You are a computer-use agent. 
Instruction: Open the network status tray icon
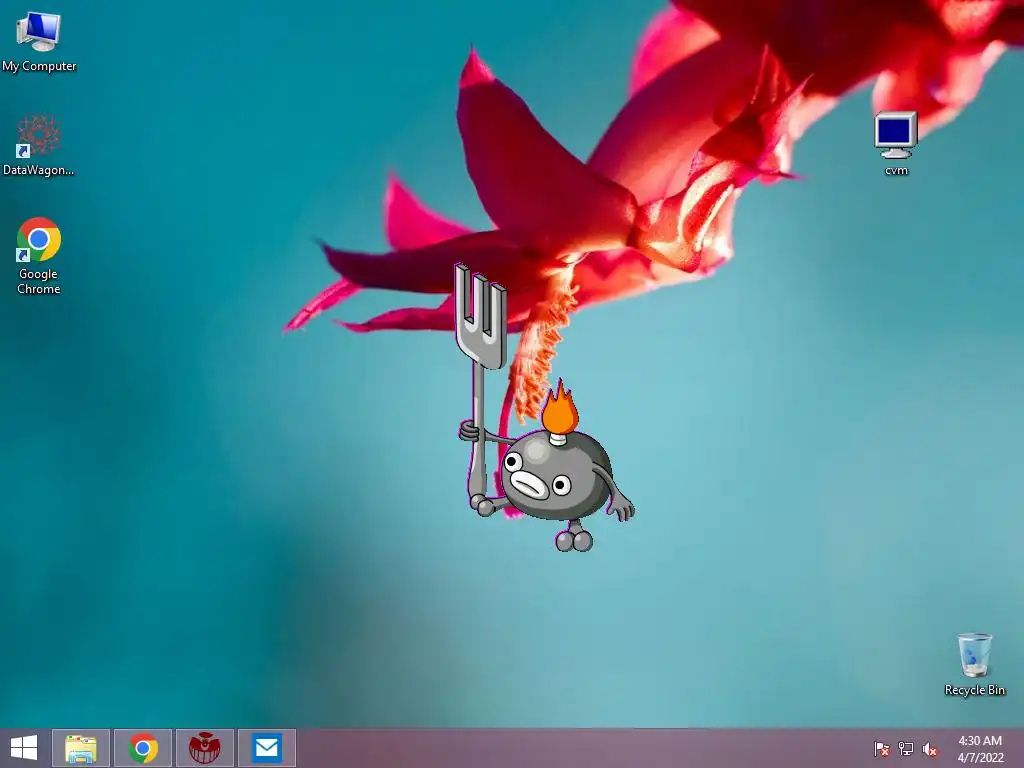[x=906, y=748]
